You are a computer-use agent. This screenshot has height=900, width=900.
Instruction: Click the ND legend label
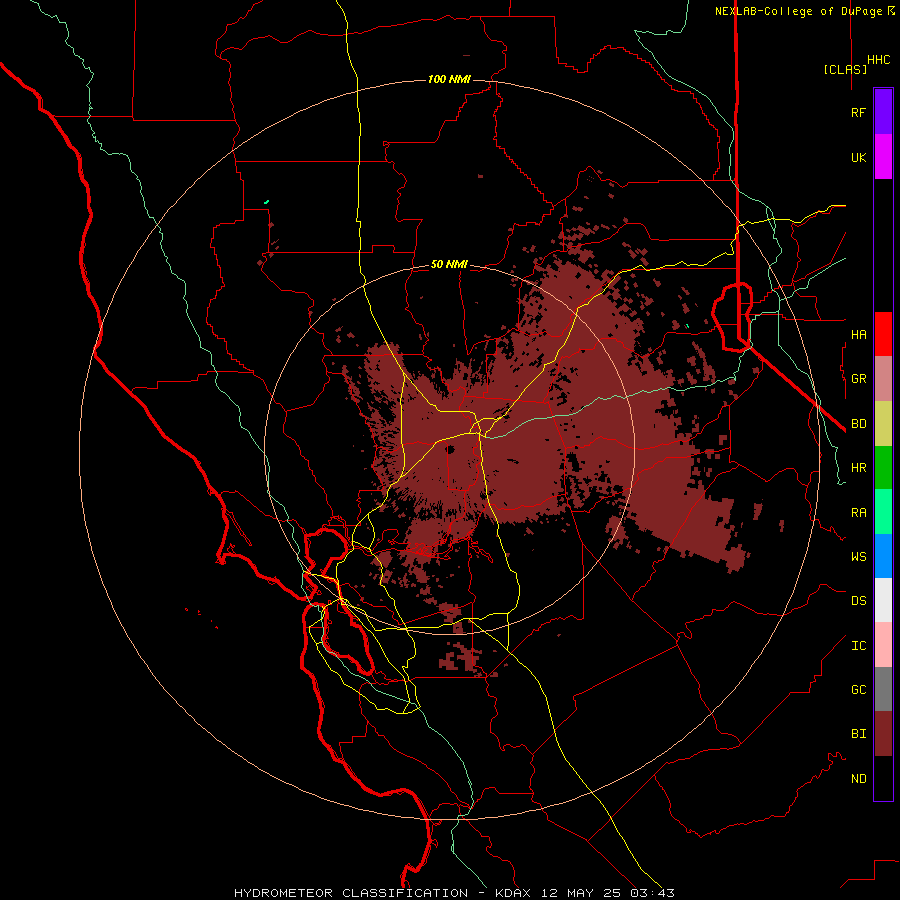[858, 779]
